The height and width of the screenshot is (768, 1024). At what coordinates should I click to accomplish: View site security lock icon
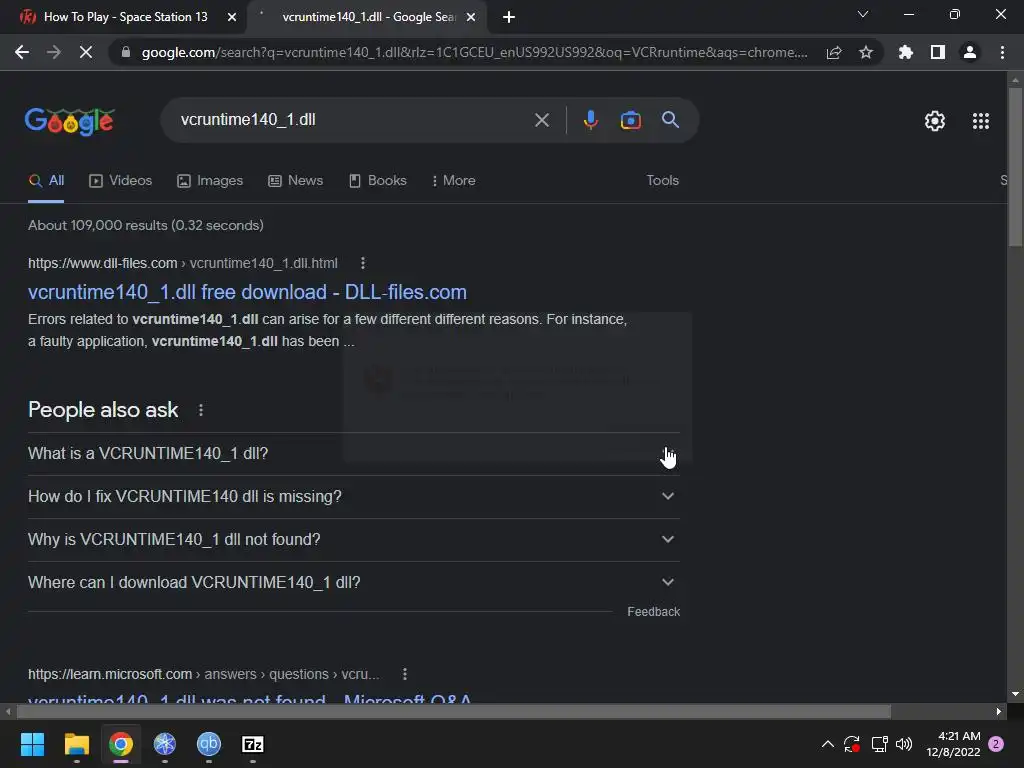click(x=126, y=52)
